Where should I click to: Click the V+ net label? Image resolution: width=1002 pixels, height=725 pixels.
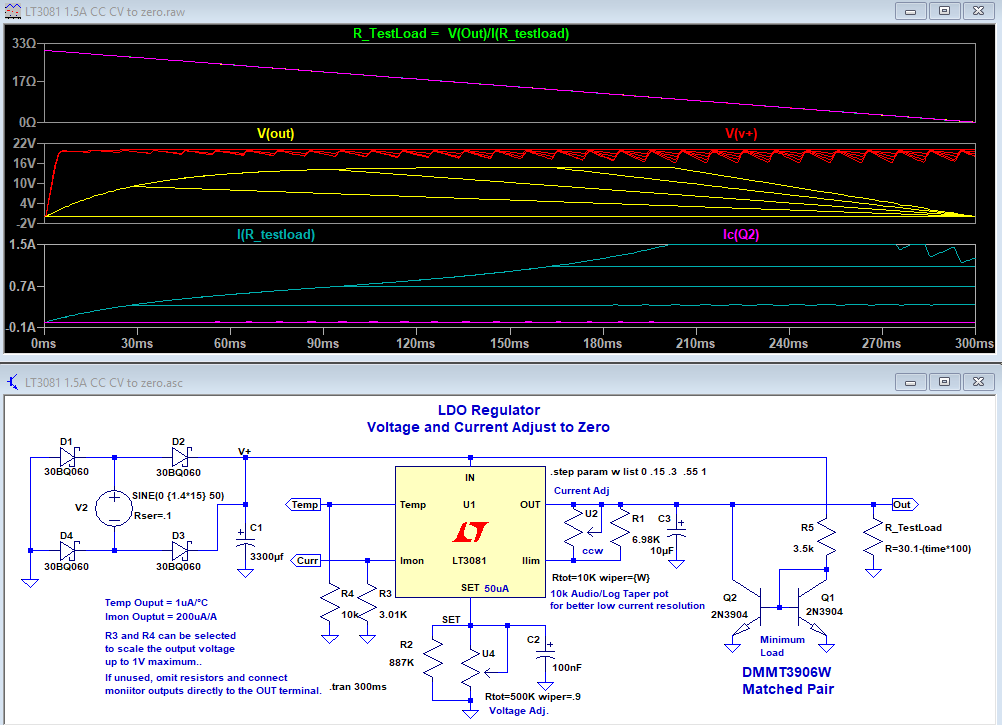[x=245, y=451]
